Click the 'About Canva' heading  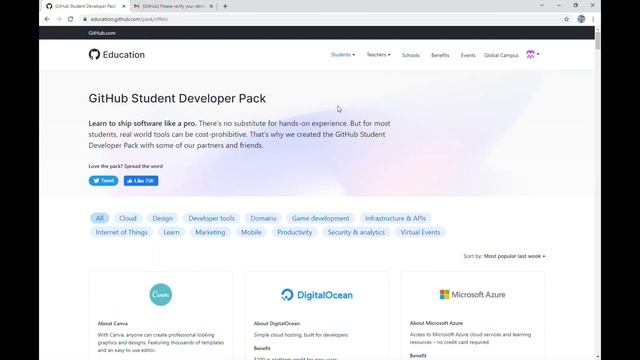click(113, 323)
